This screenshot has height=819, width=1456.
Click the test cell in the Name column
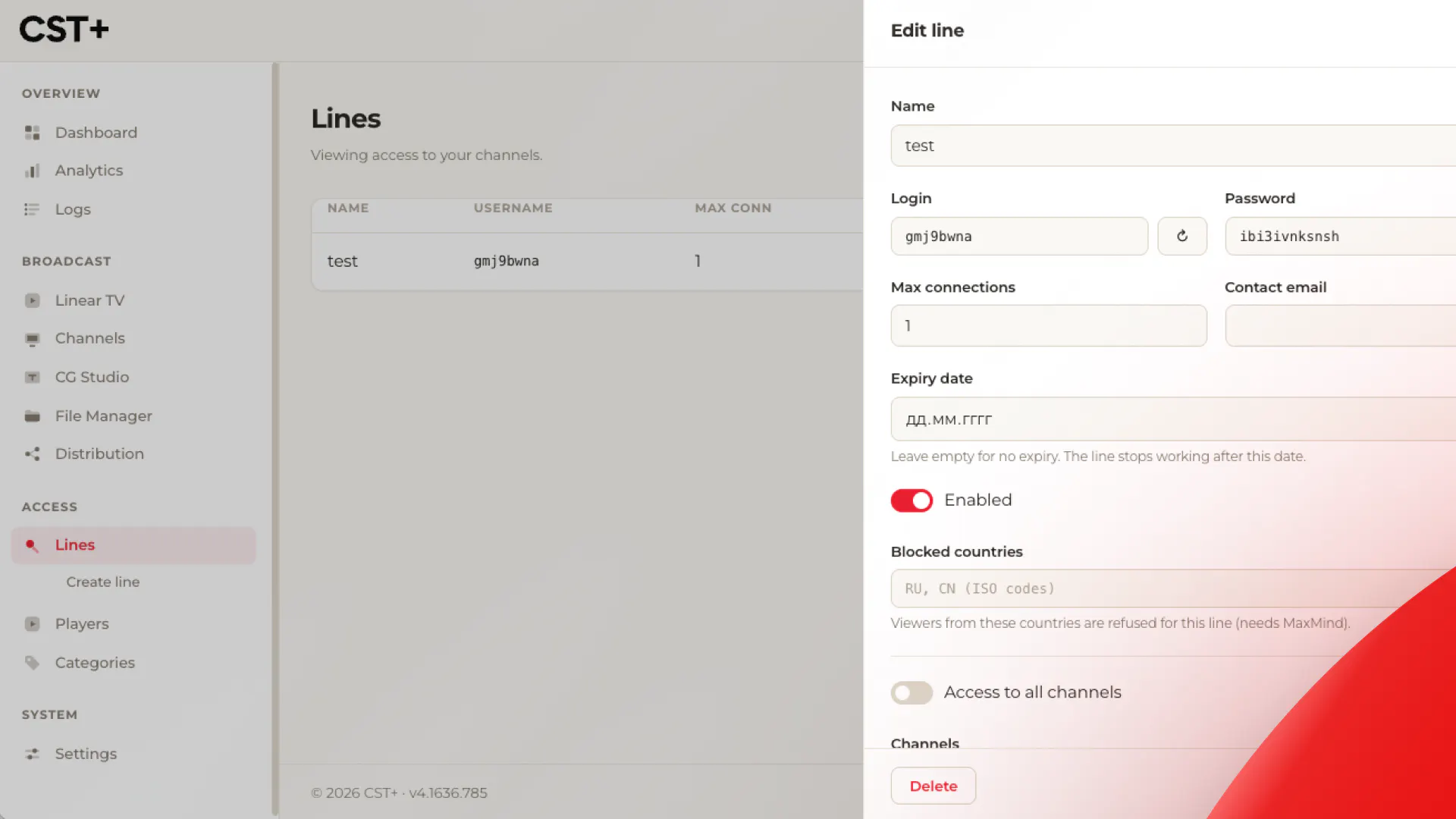(x=342, y=261)
